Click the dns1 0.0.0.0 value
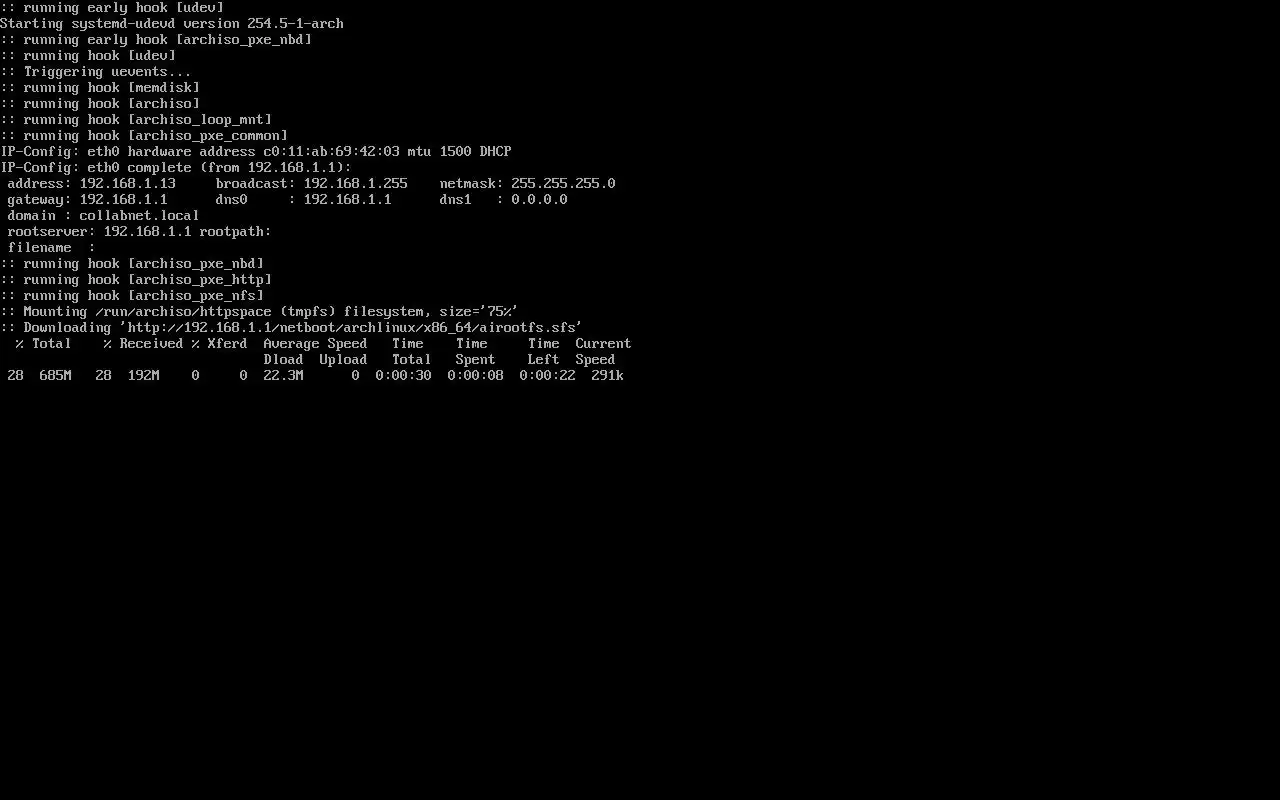The height and width of the screenshot is (800, 1280). click(x=539, y=199)
